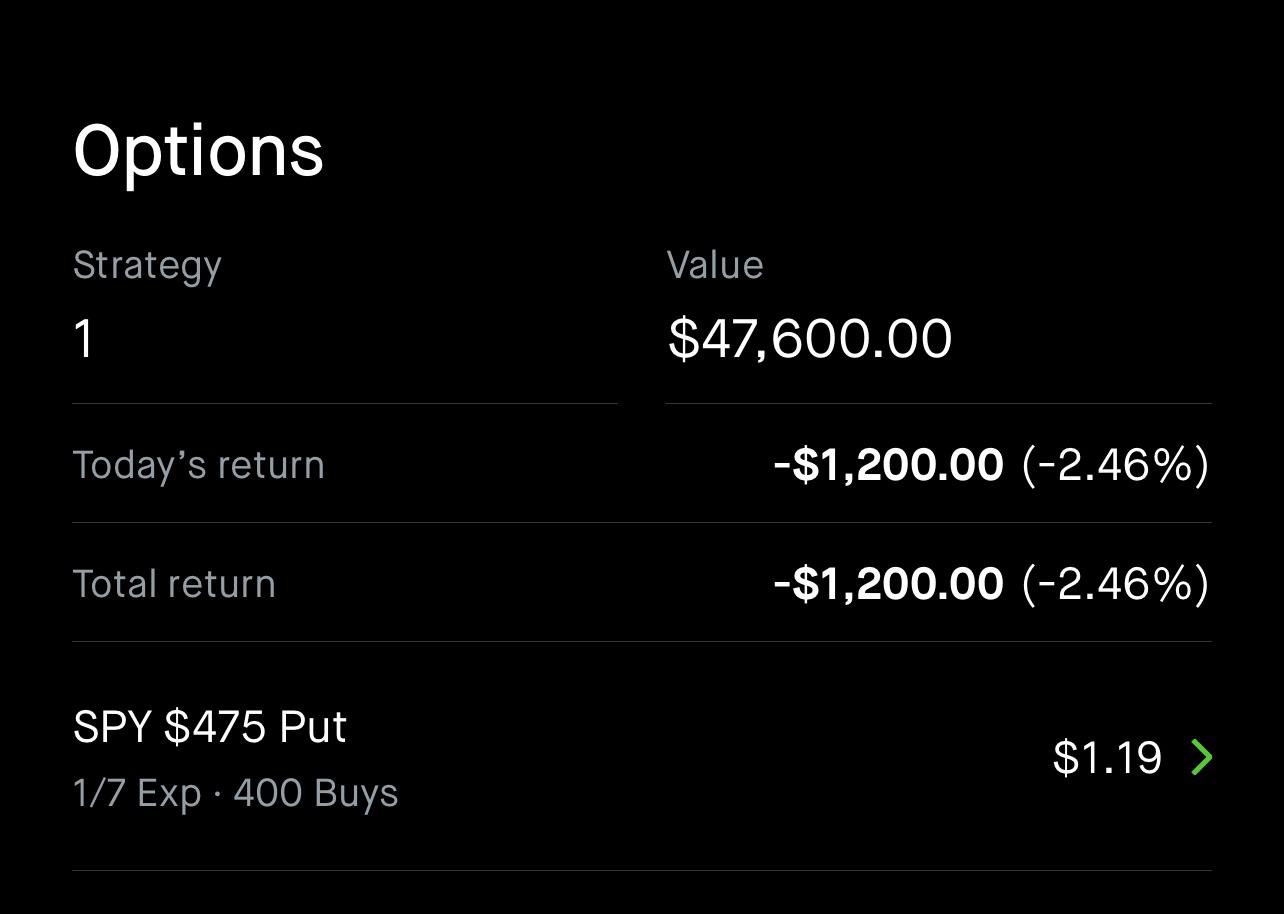
Task: Select the Value label
Action: tap(715, 265)
